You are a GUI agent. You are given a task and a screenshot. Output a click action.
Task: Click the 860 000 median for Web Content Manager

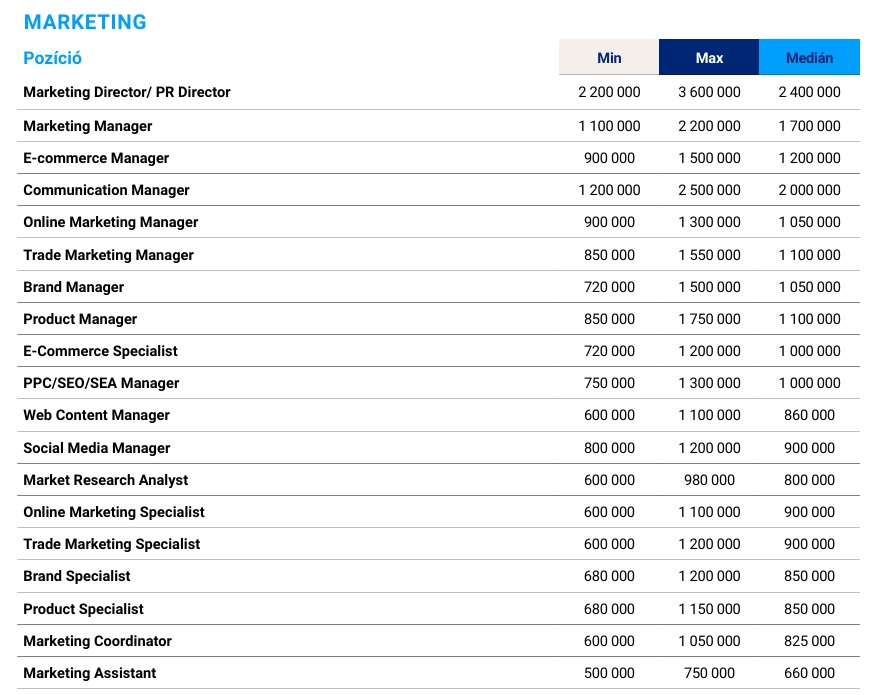pyautogui.click(x=809, y=415)
